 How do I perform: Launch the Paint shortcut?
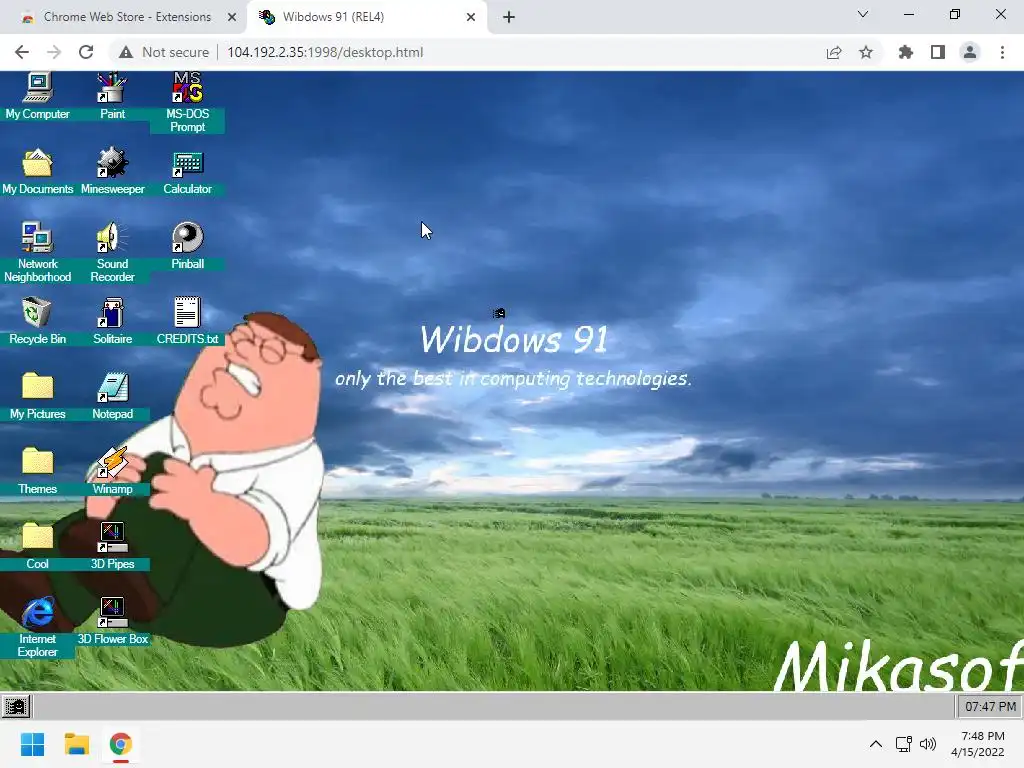click(x=112, y=96)
